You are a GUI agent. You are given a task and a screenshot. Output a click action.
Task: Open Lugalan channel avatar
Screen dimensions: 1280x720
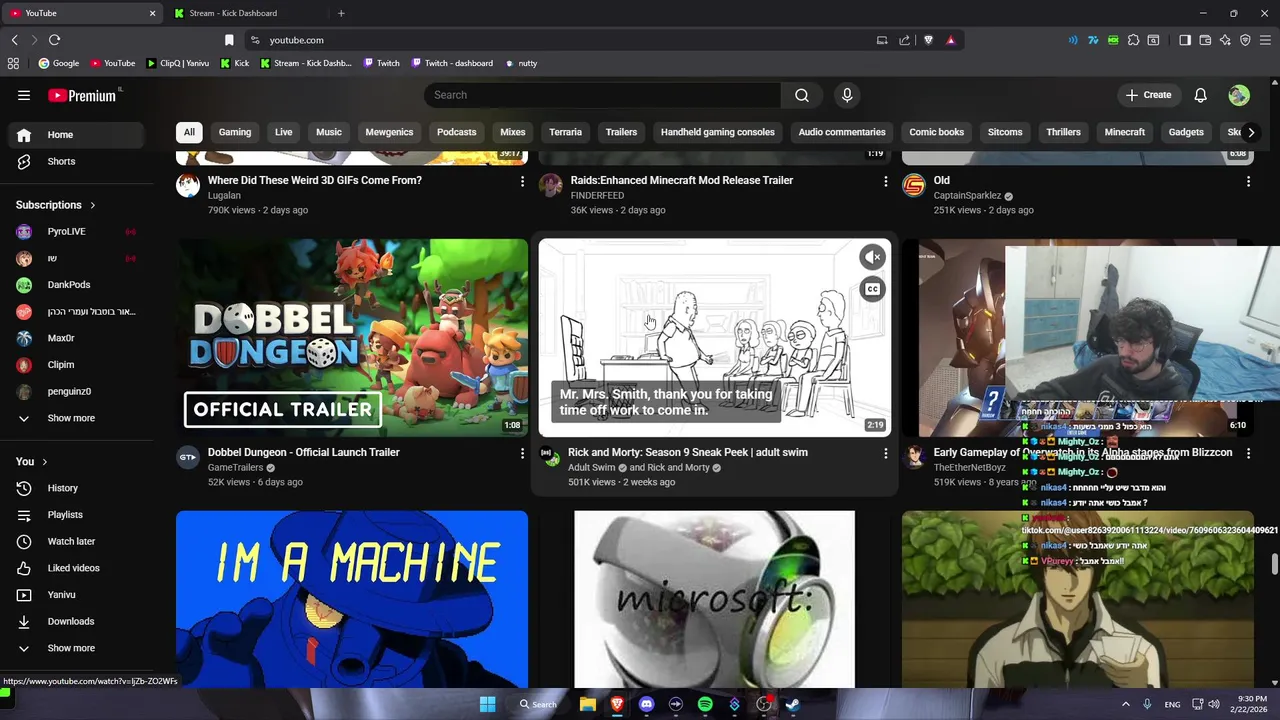coord(188,186)
